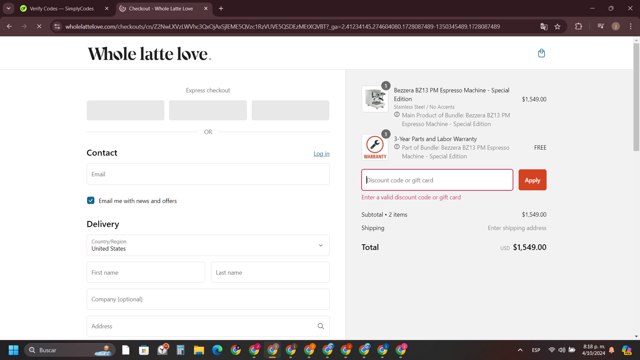Show hidden system tray icons chevron
Viewport: 640px width, 360px height.
[520, 350]
